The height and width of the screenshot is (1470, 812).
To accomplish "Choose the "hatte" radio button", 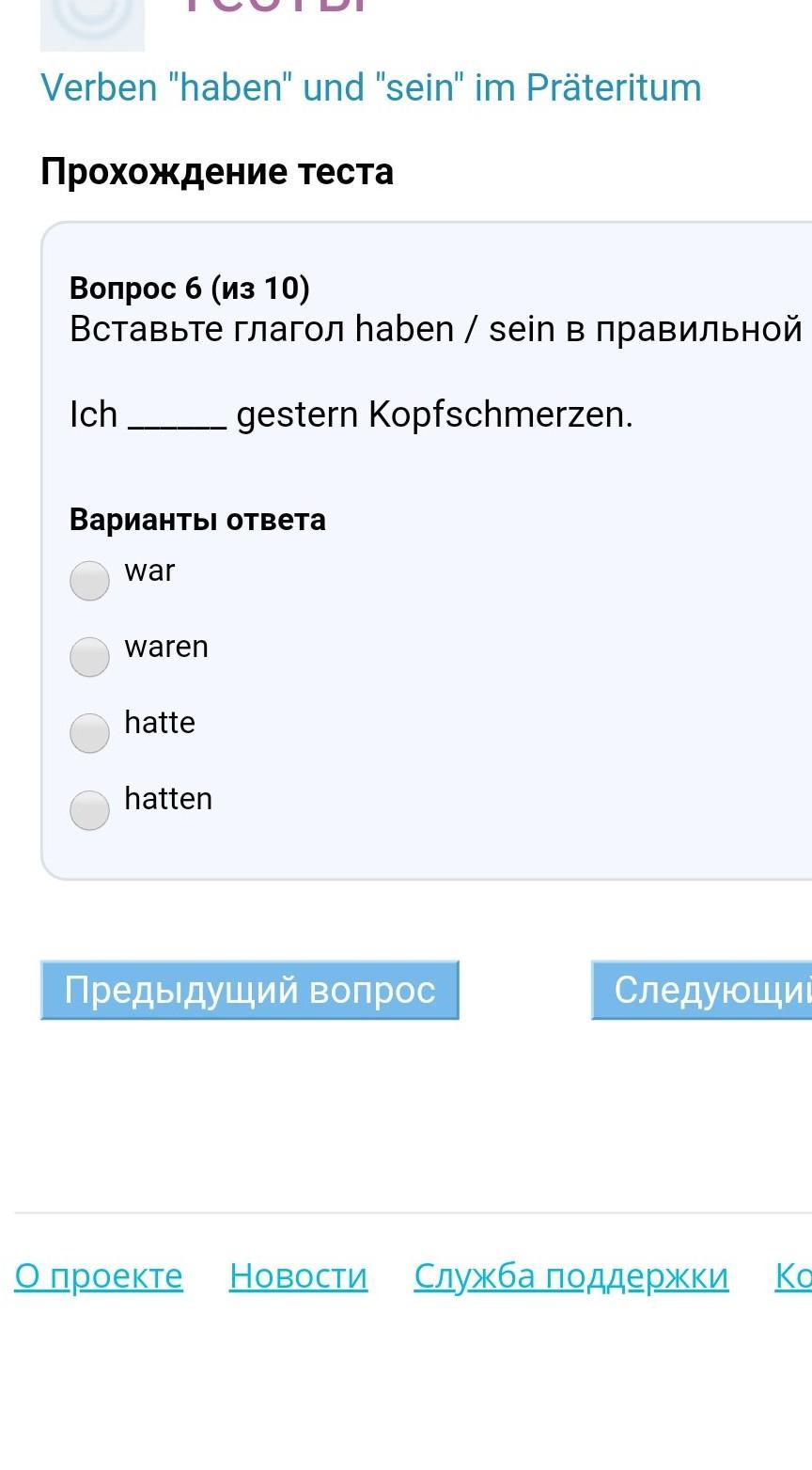I will point(90,732).
